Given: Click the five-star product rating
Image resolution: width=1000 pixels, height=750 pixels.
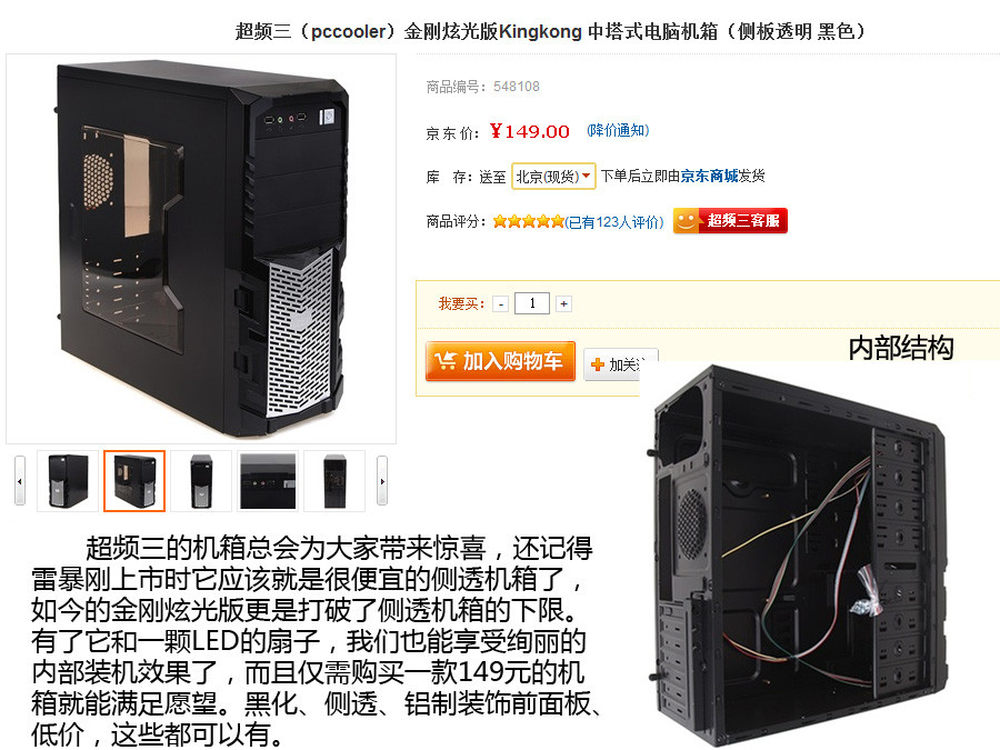Looking at the screenshot, I should coord(528,221).
